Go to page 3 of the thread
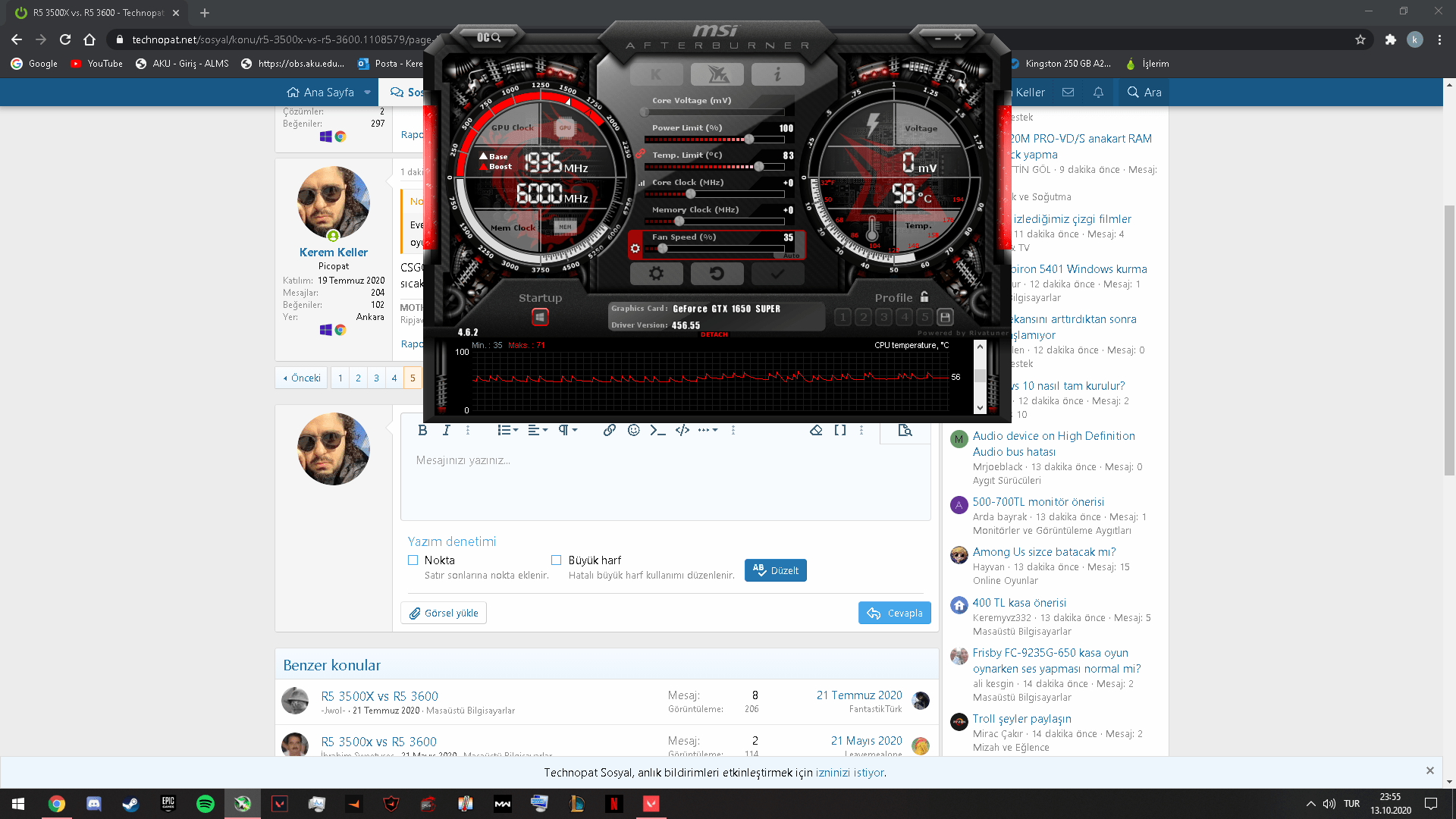 [376, 378]
